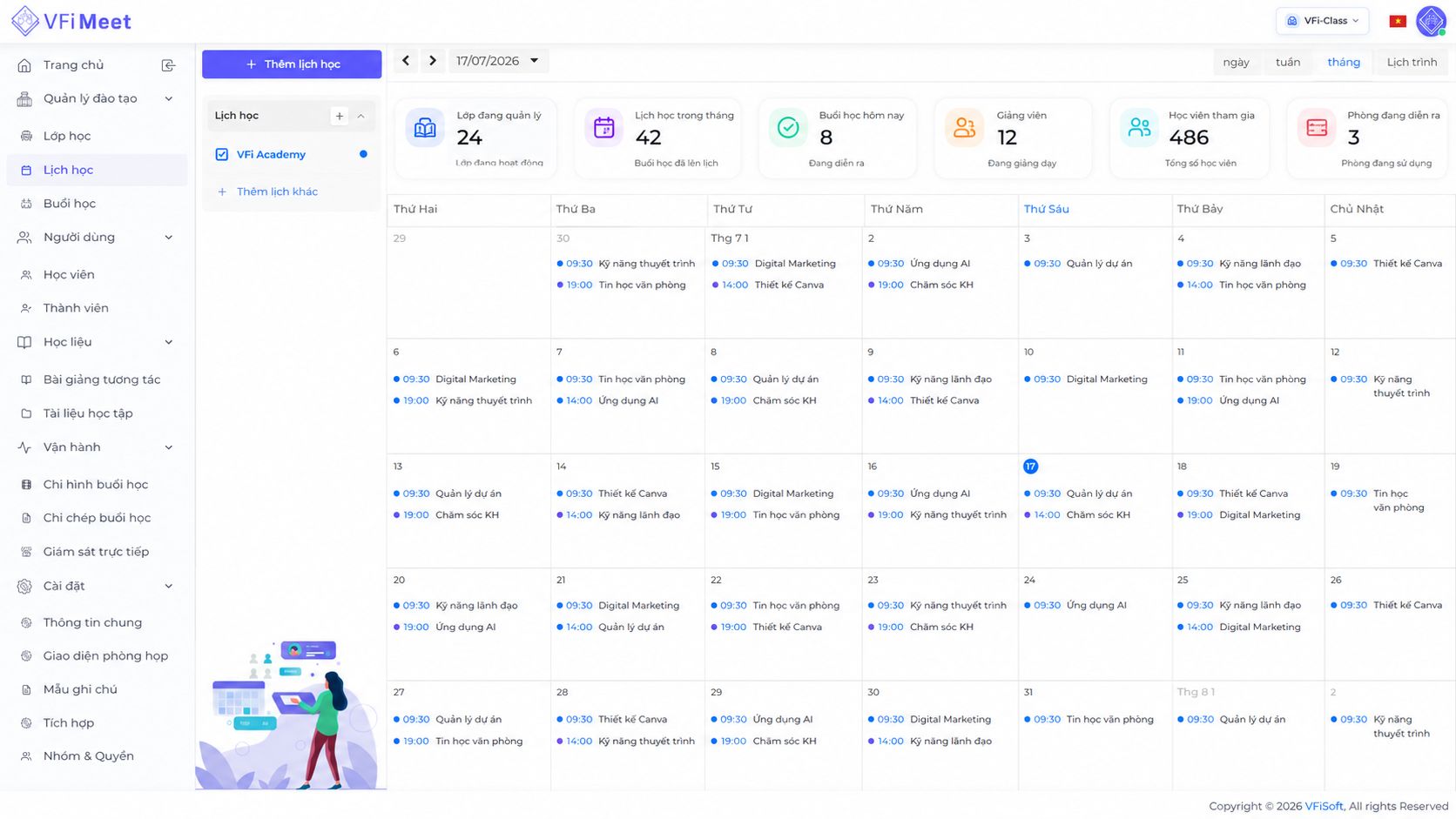Image resolution: width=1456 pixels, height=819 pixels.
Task: Expand the Quản lý đào tạo menu
Action: click(x=97, y=98)
